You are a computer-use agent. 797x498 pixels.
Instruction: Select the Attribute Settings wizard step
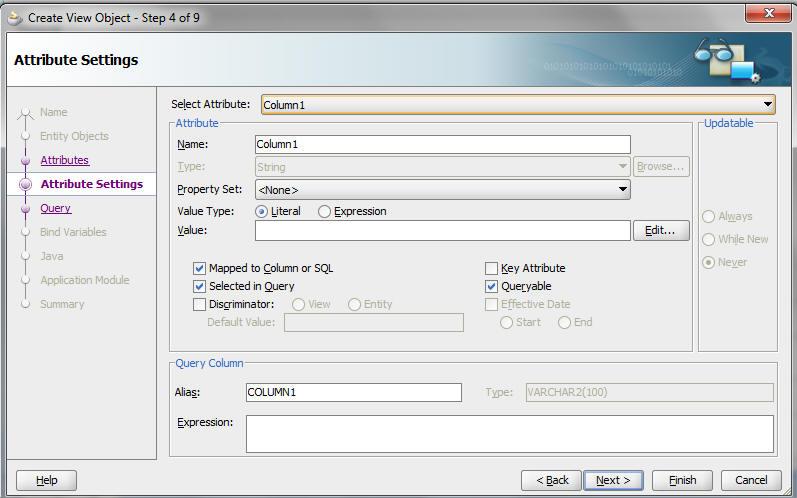[x=92, y=184]
